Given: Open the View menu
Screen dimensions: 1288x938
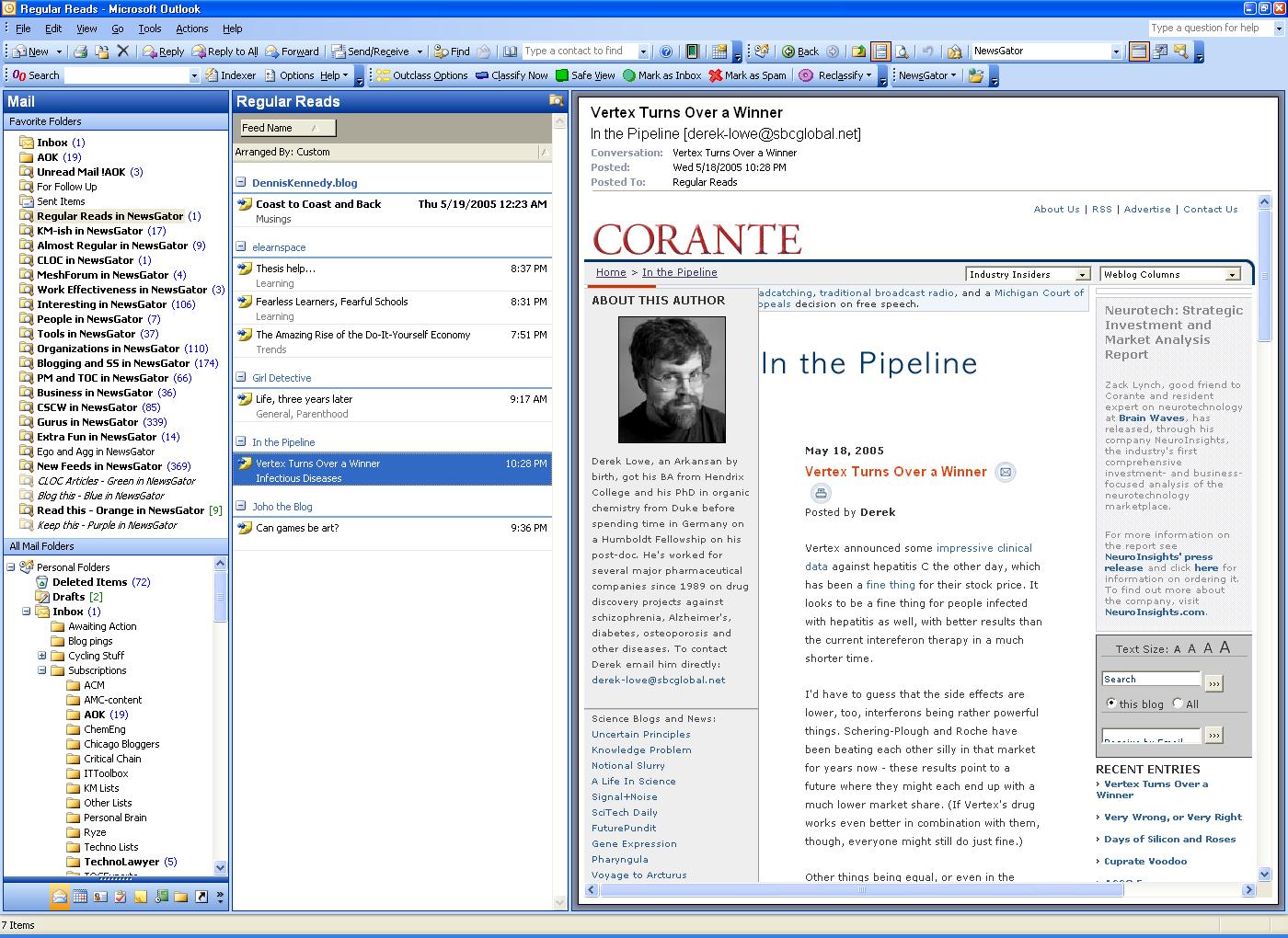Looking at the screenshot, I should [86, 29].
